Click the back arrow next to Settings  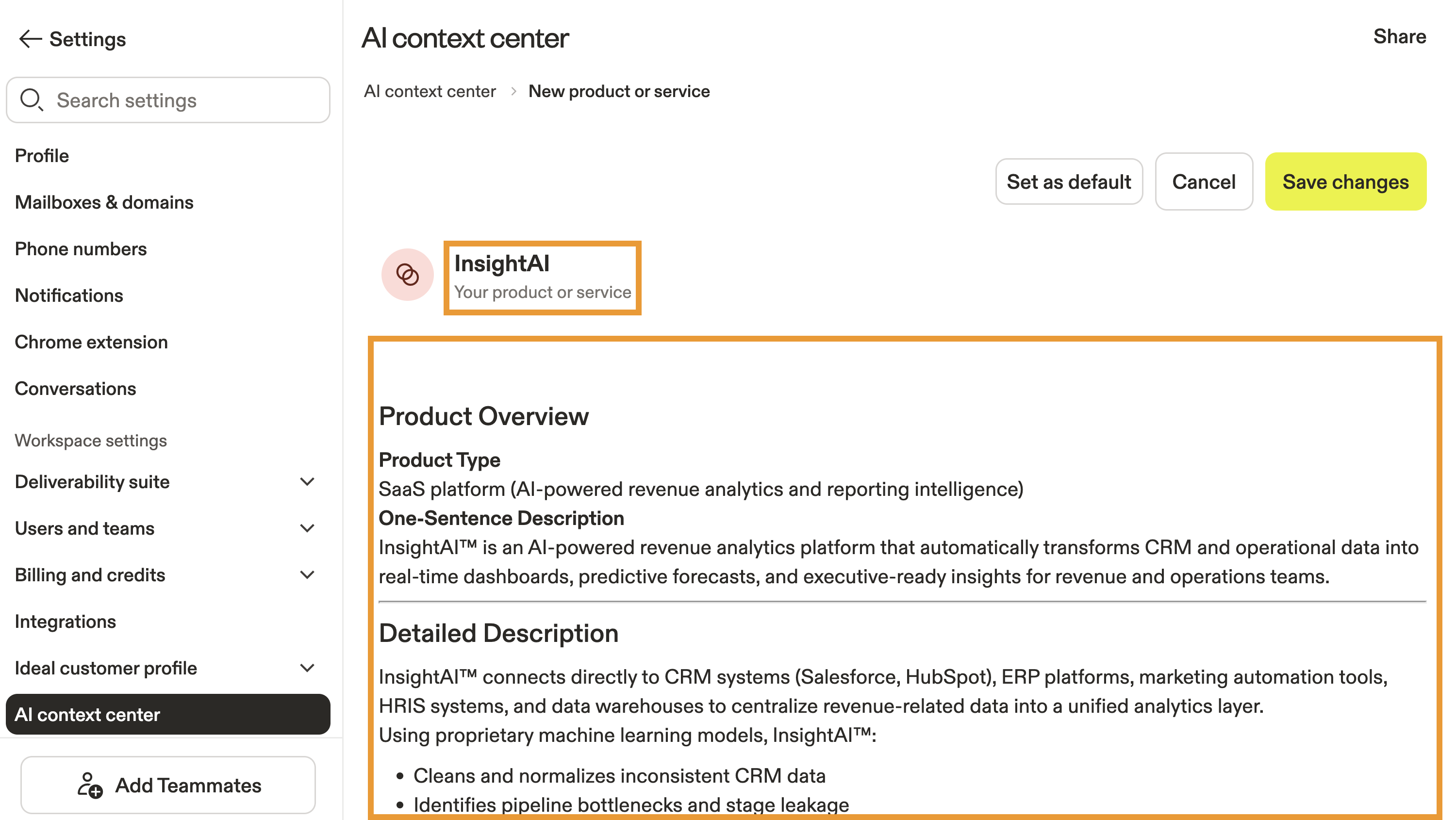point(30,39)
